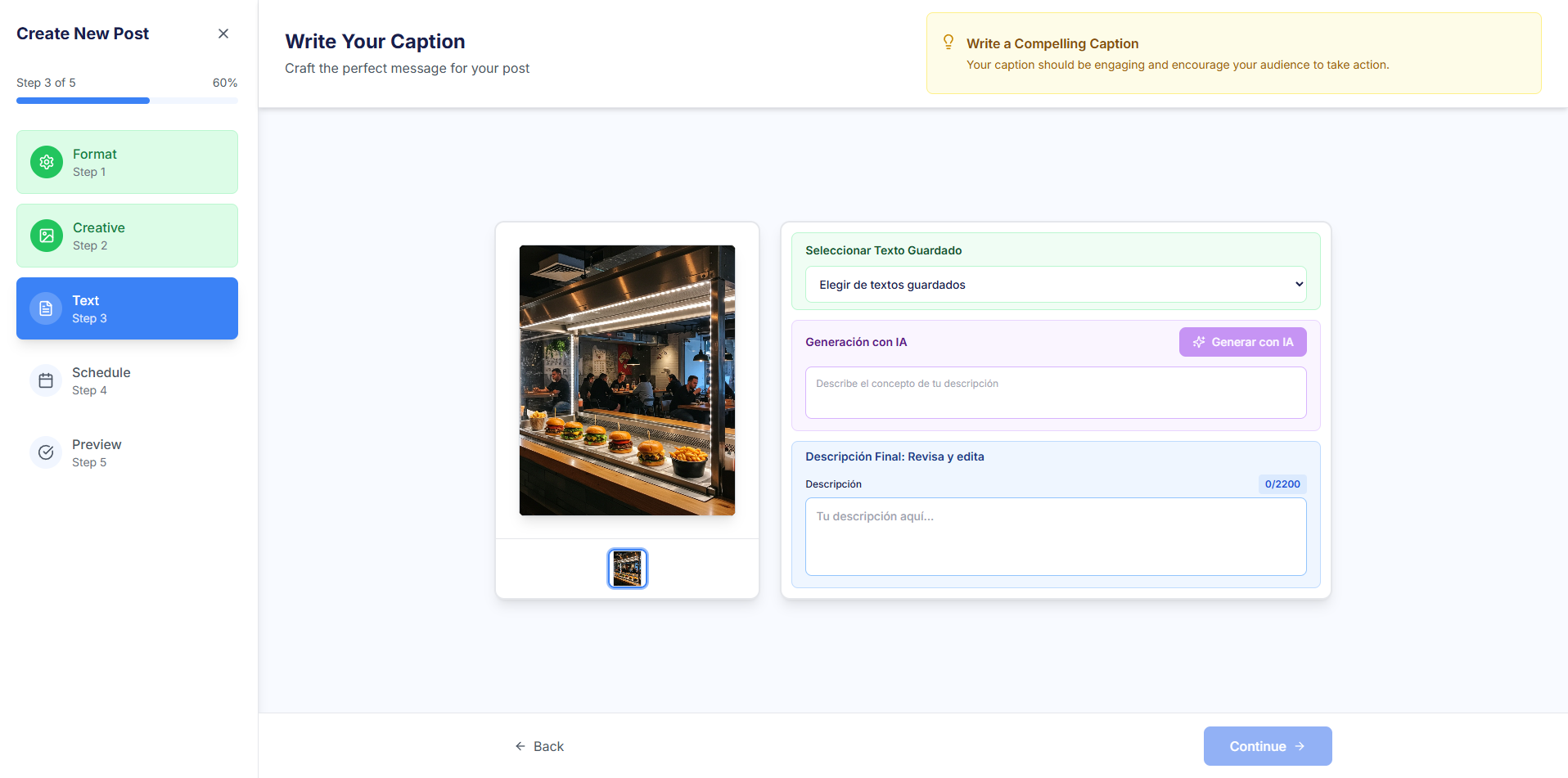Go to the Schedule step label
This screenshot has height=778, width=1568.
pos(101,373)
